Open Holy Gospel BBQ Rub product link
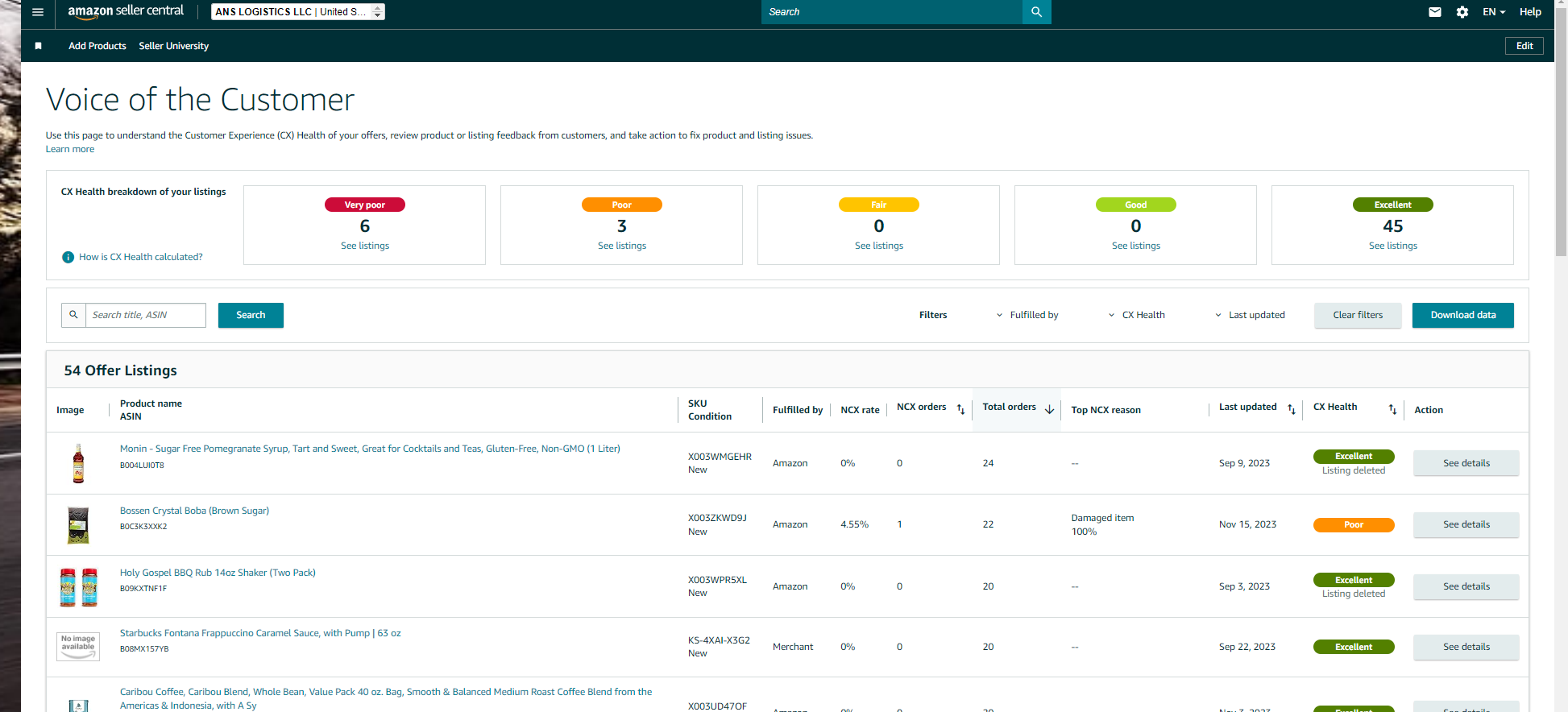Viewport: 1568px width, 712px height. coord(218,573)
